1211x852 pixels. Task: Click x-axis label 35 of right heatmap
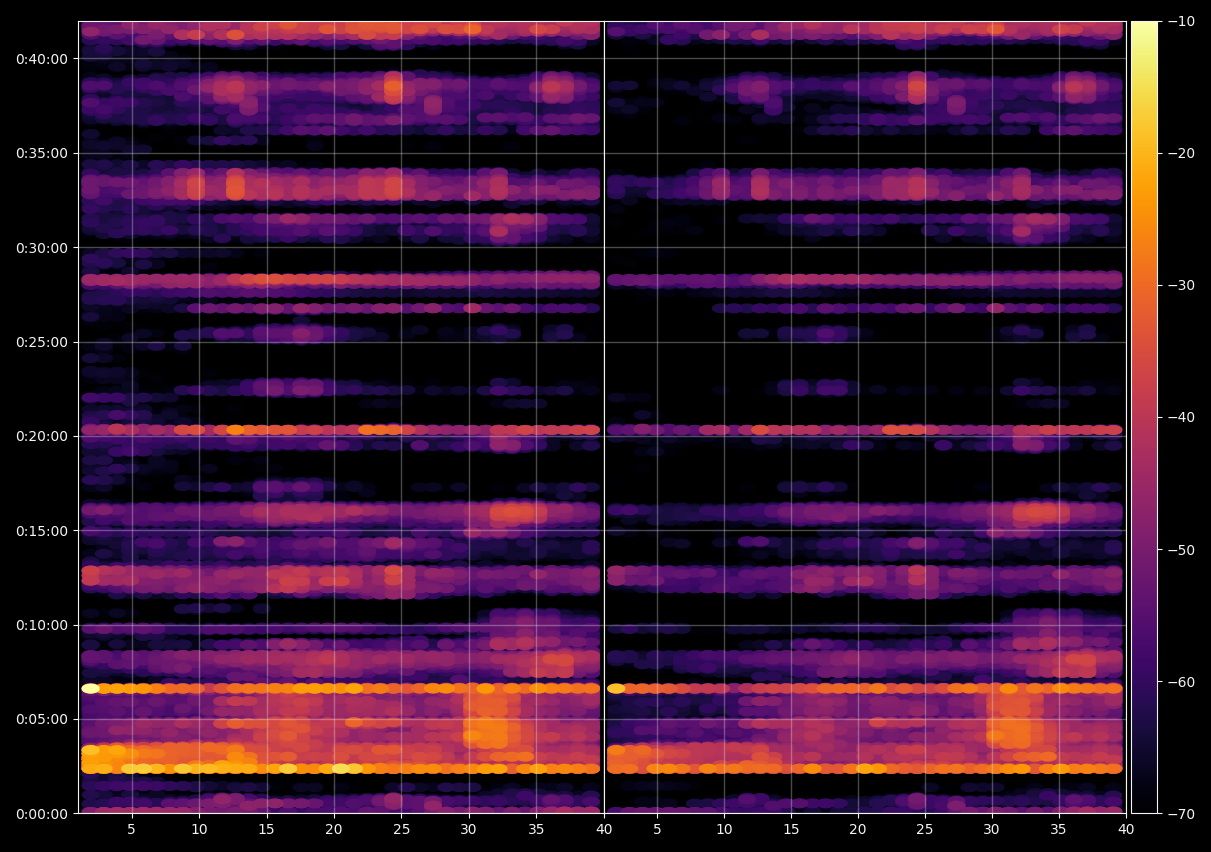(1059, 830)
